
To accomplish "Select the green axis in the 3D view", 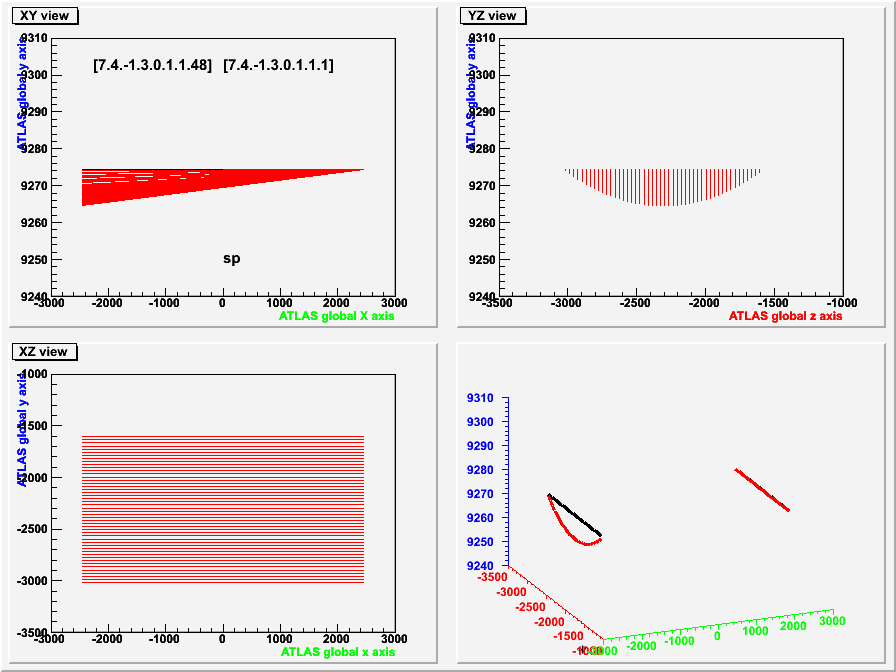I will [x=720, y=624].
